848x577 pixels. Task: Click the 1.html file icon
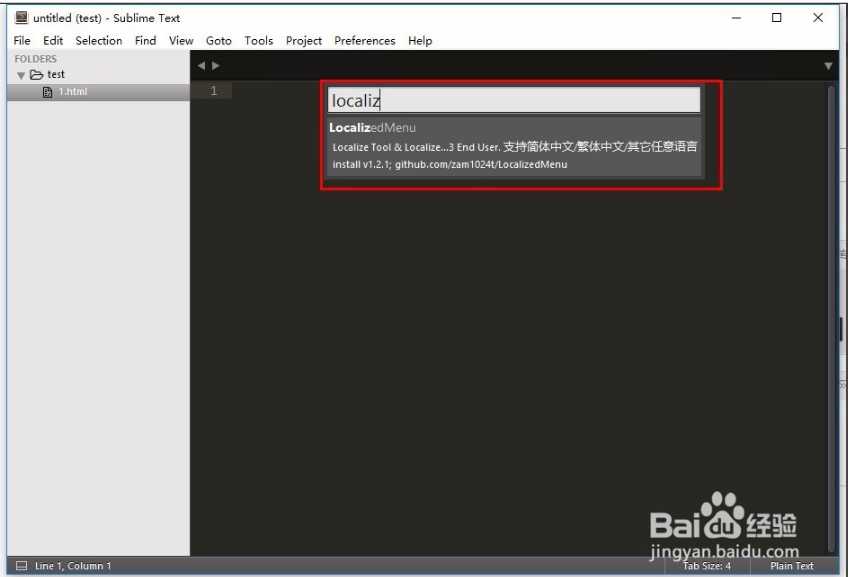pyautogui.click(x=48, y=92)
